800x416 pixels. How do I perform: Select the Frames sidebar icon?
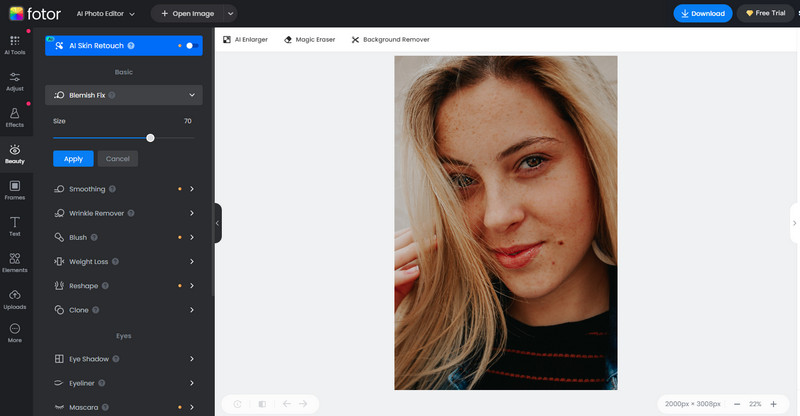[15, 189]
